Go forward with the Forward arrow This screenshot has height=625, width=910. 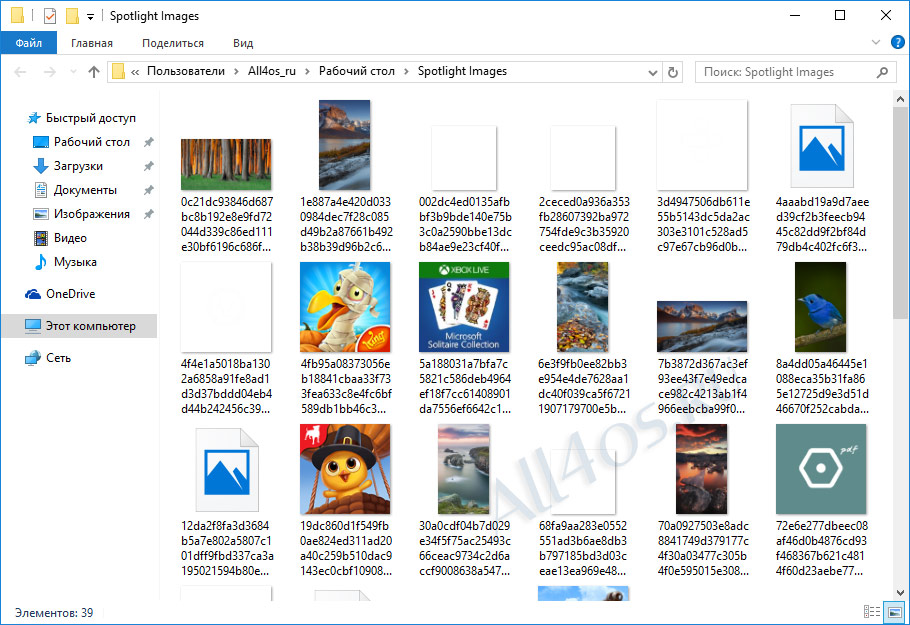(50, 72)
